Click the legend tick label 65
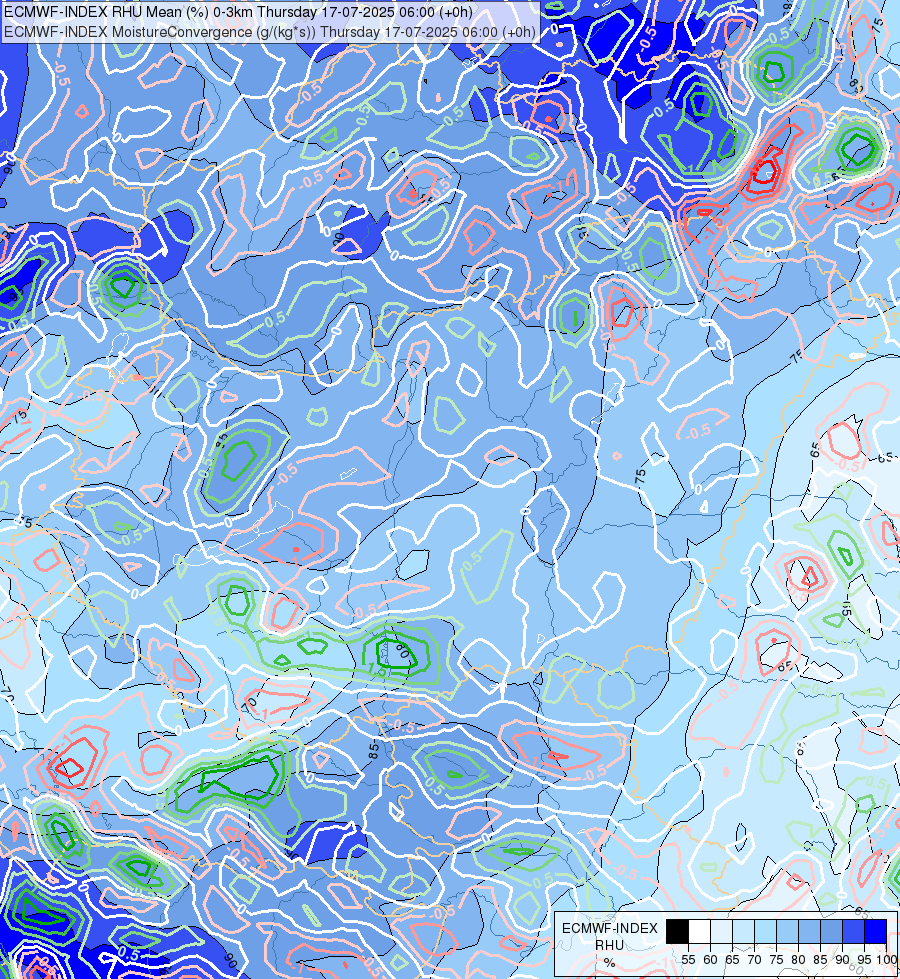 [733, 960]
